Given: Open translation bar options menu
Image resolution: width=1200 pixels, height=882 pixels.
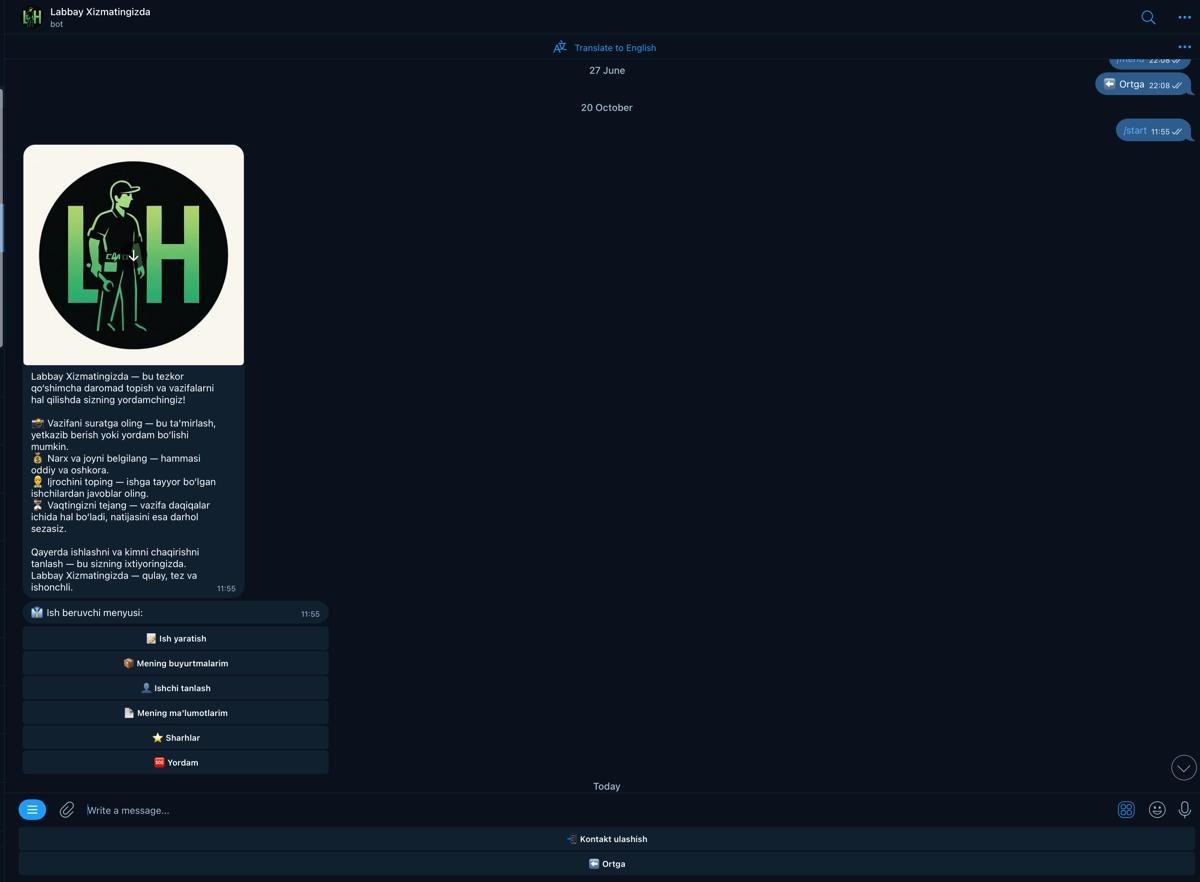Looking at the screenshot, I should click(1184, 47).
